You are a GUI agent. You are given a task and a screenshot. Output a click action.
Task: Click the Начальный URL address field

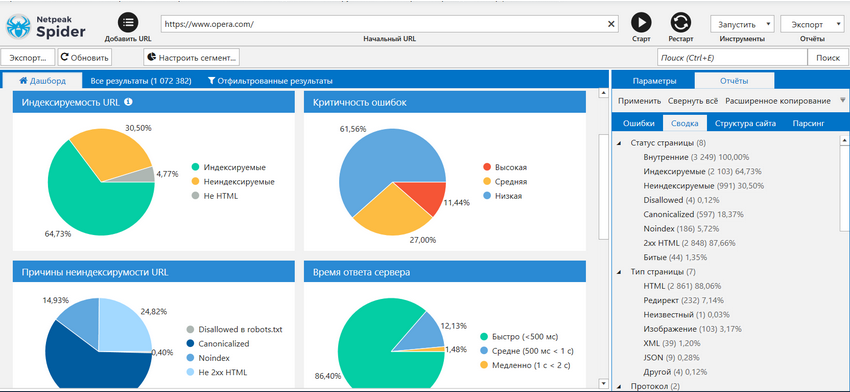tap(389, 24)
